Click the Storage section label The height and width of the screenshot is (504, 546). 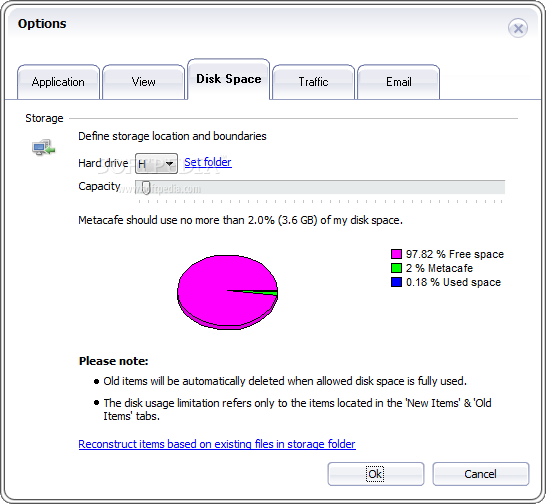[44, 118]
